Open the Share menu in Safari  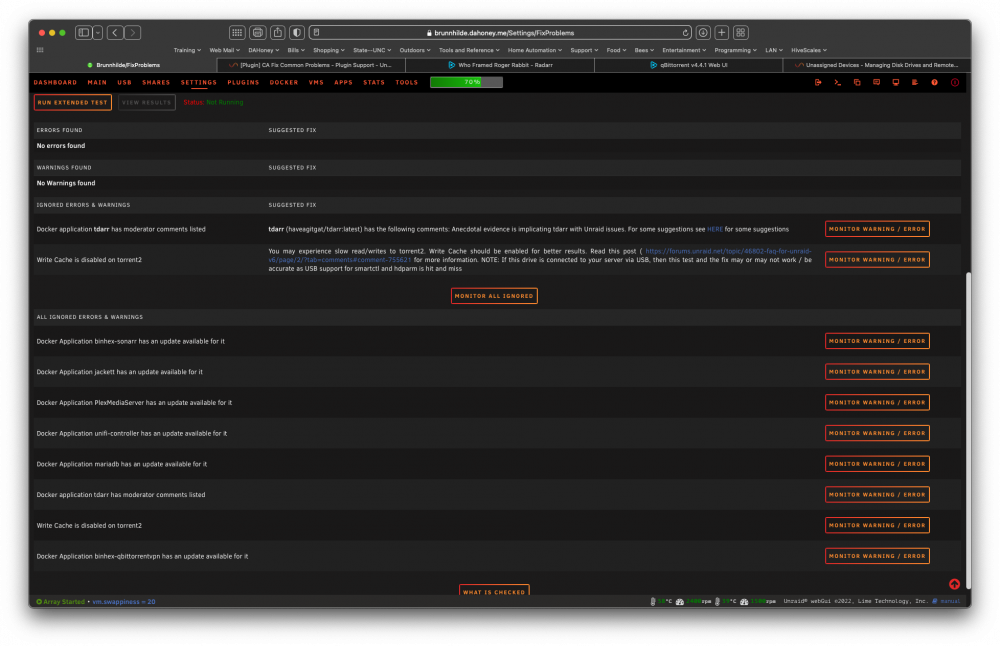(277, 33)
